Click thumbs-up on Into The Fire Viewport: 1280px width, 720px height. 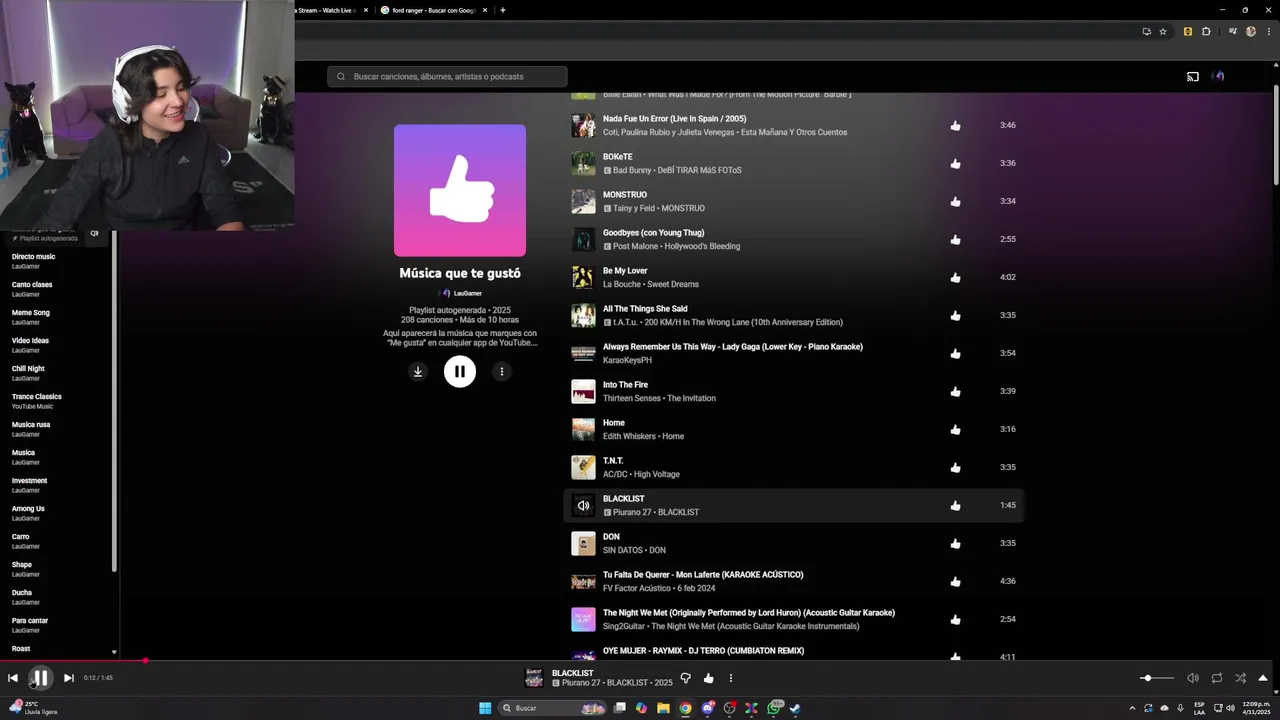pos(955,391)
